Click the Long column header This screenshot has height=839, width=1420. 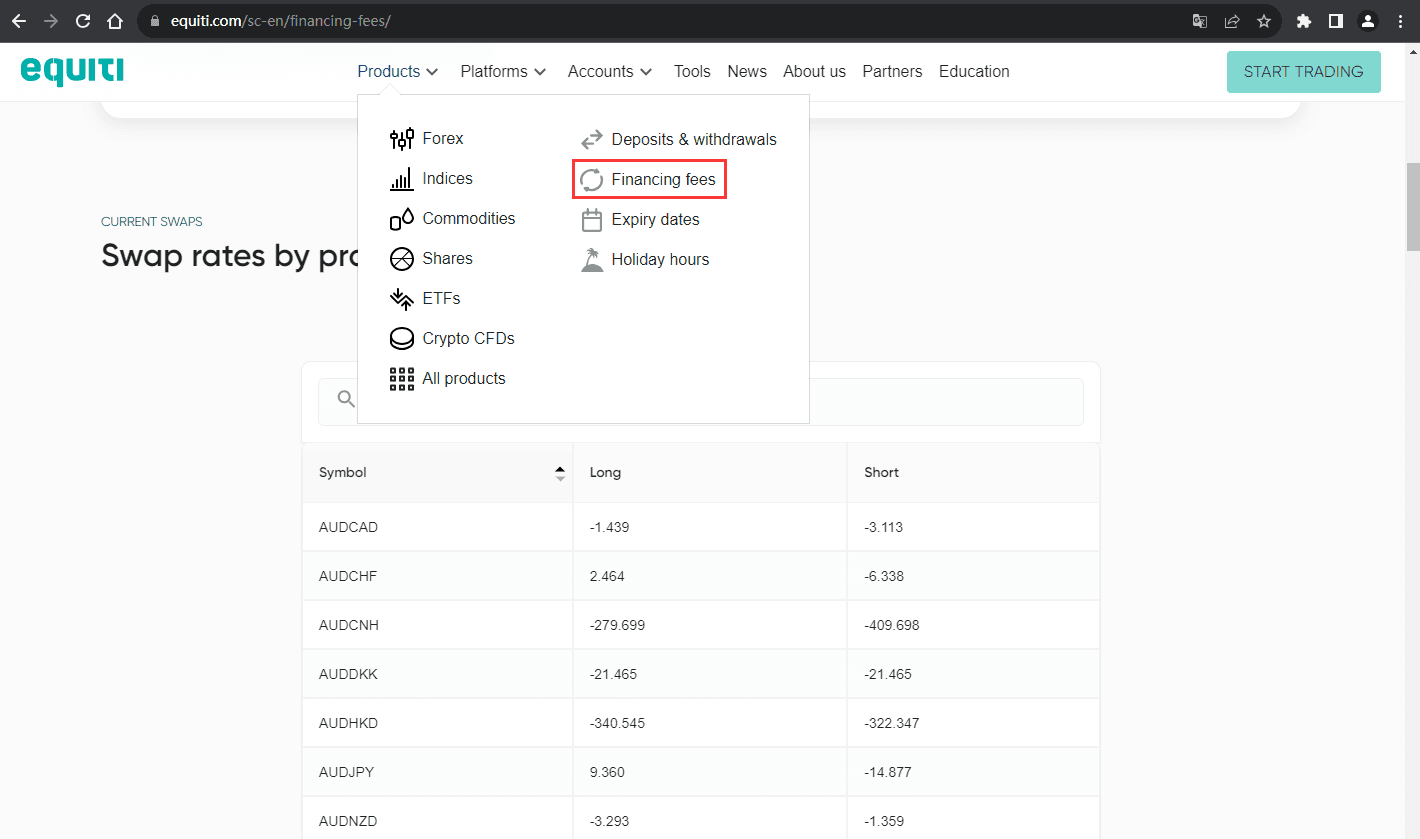coord(605,473)
